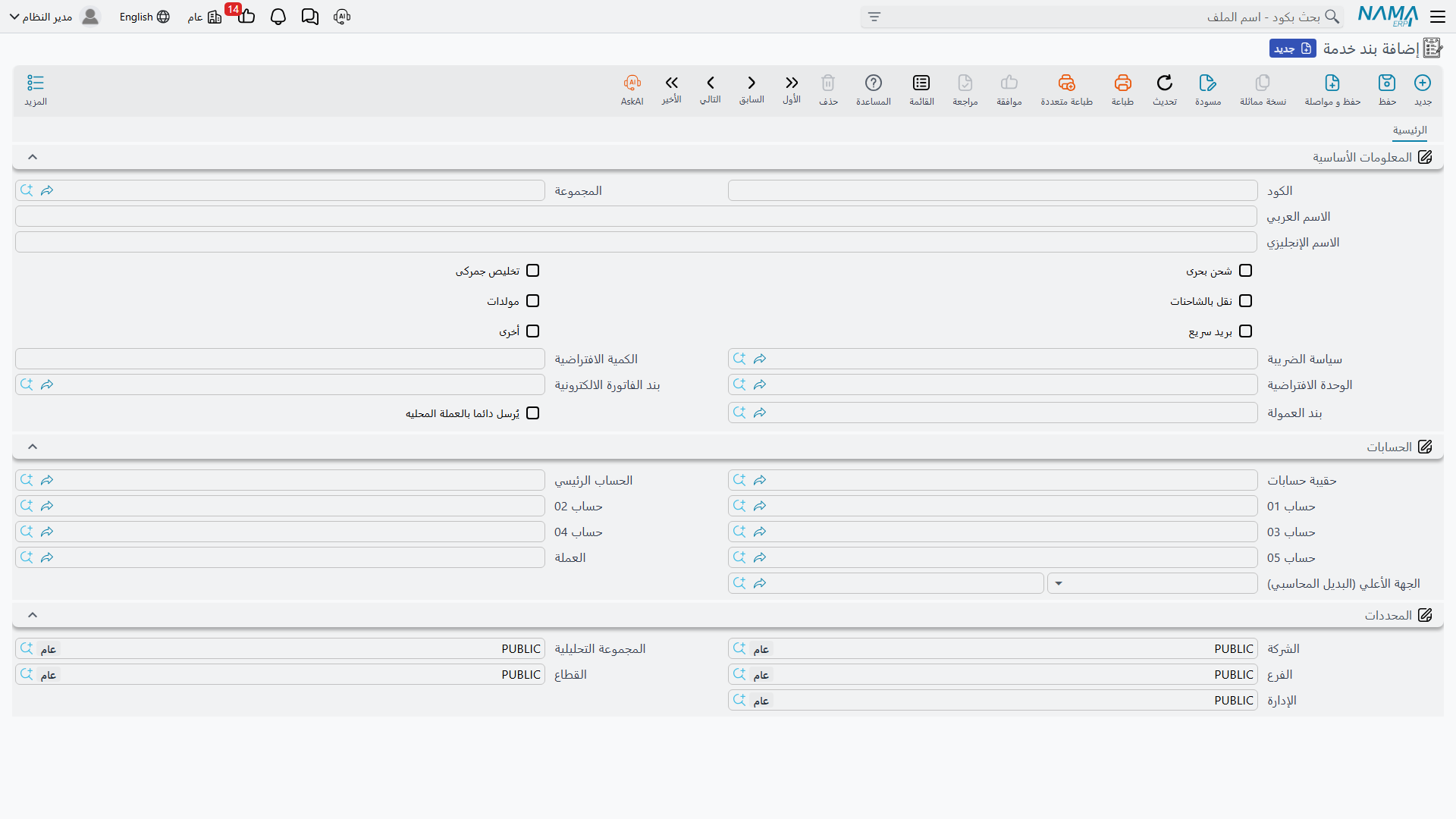Open approvals icon with badge 14
Screen dimensions: 1456x819
[245, 15]
